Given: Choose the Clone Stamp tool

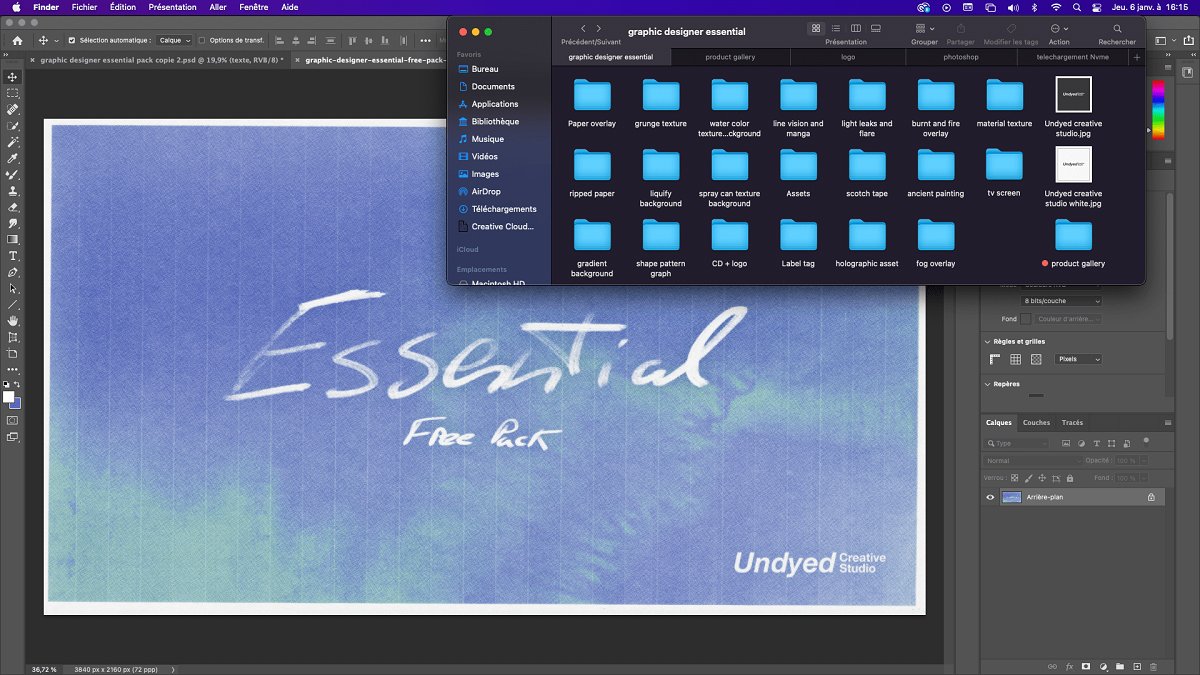Looking at the screenshot, I should 13,191.
